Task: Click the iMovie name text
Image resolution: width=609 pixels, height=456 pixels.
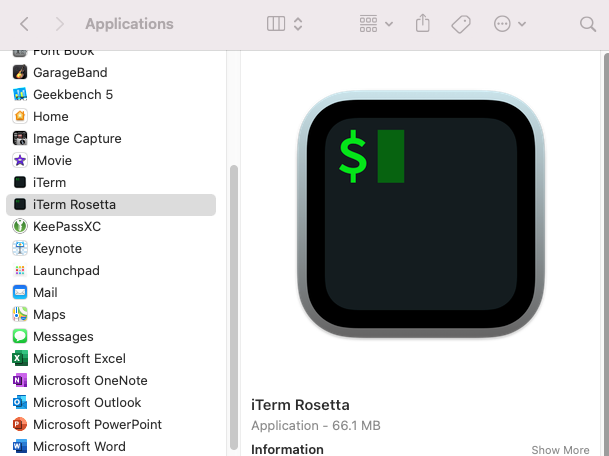Action: coord(52,160)
